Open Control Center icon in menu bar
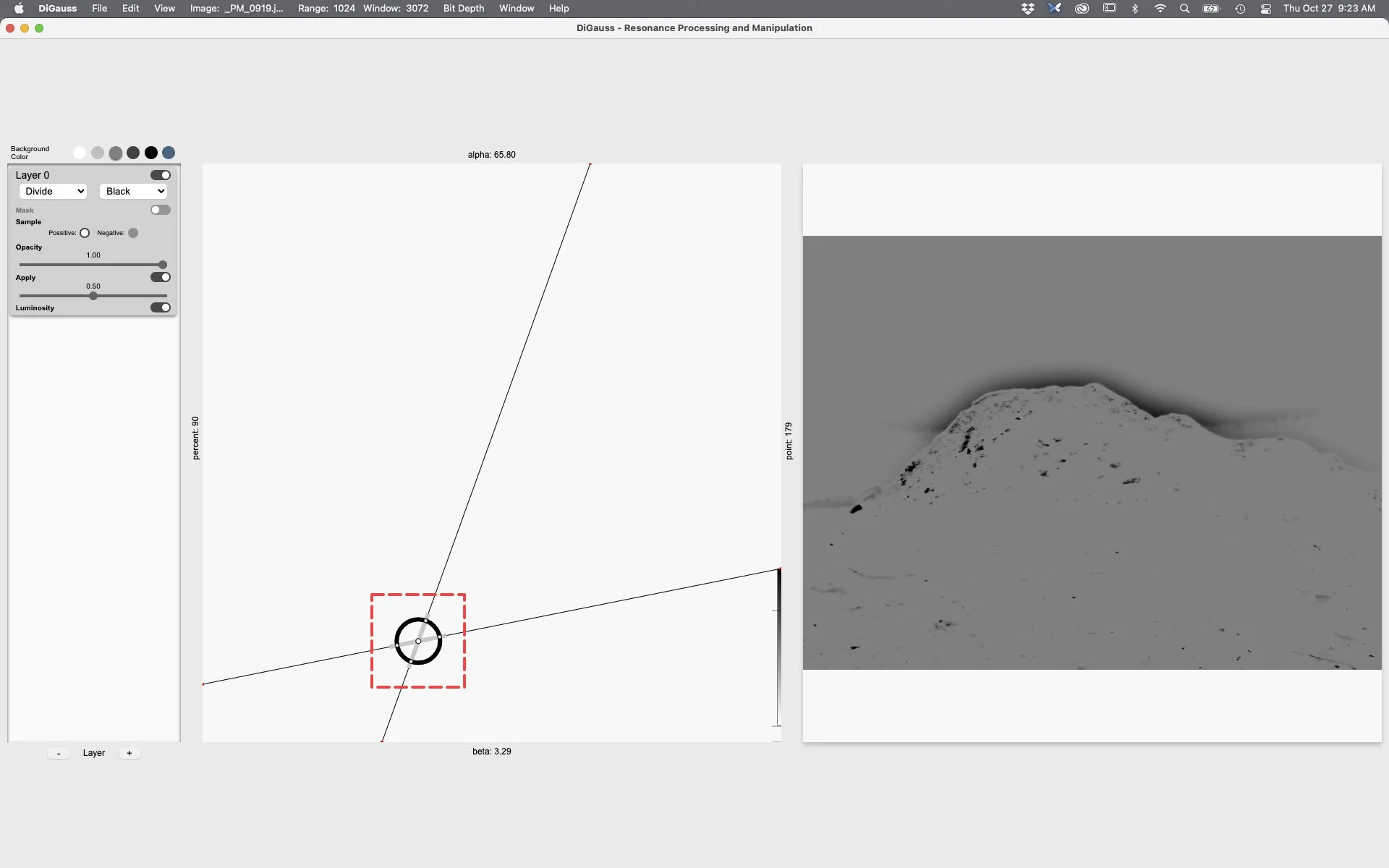Viewport: 1389px width, 868px height. pos(1265,9)
